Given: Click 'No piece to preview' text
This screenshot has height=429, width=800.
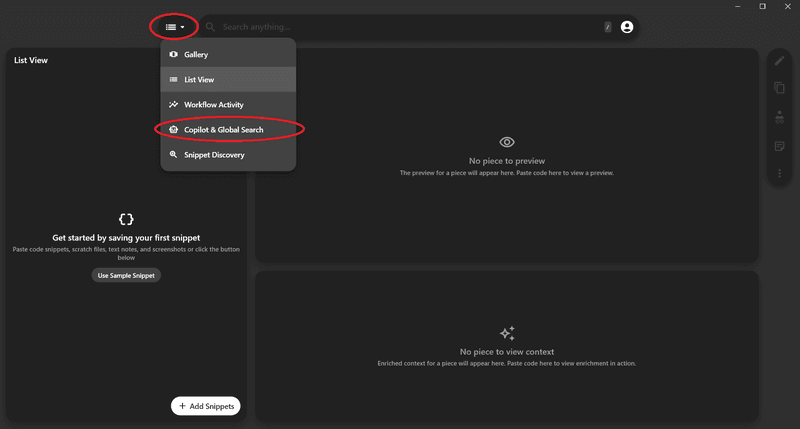Looking at the screenshot, I should pyautogui.click(x=507, y=161).
